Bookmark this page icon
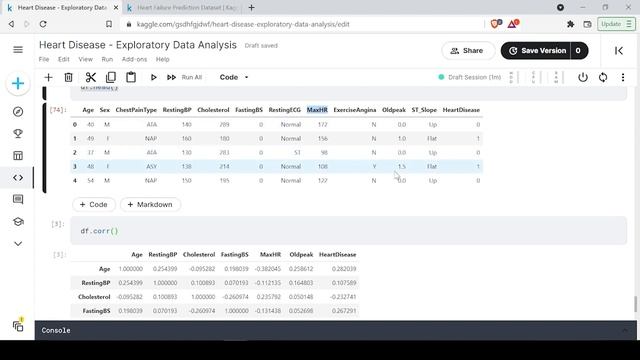640x360 pixels. (x=109, y=24)
